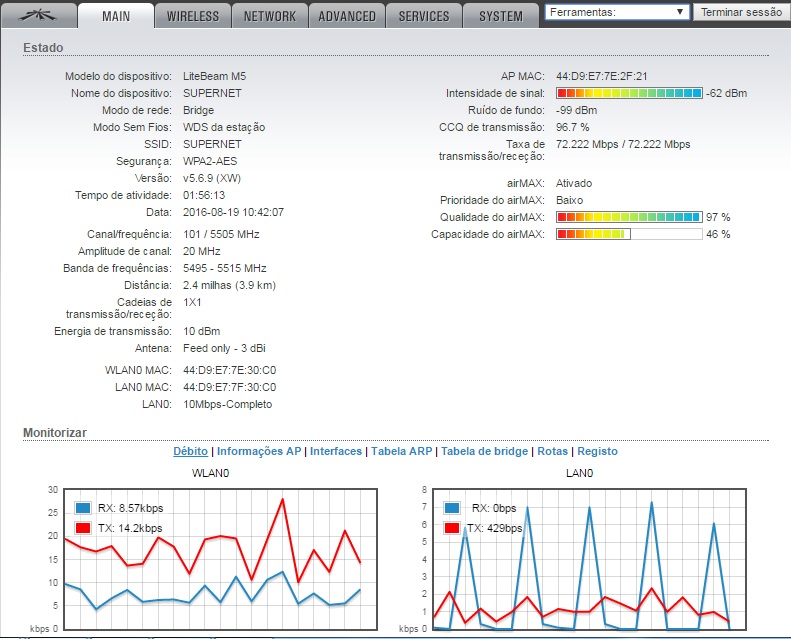Image resolution: width=791 pixels, height=639 pixels.
Task: Select the SERVICES tab
Action: [424, 16]
